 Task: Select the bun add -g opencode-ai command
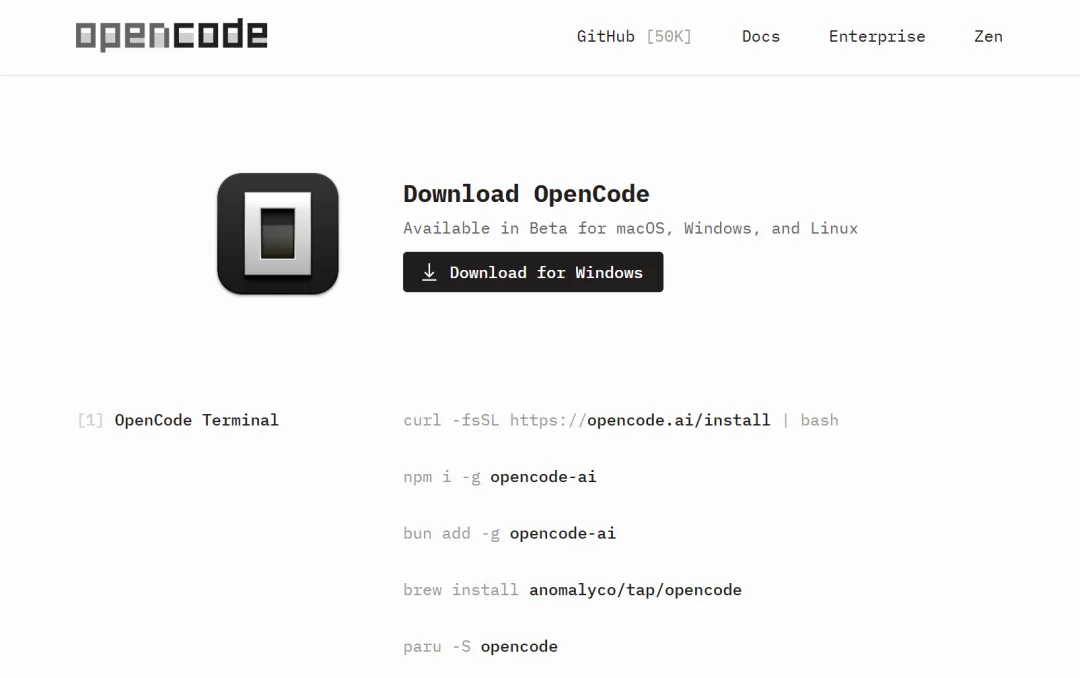509,533
